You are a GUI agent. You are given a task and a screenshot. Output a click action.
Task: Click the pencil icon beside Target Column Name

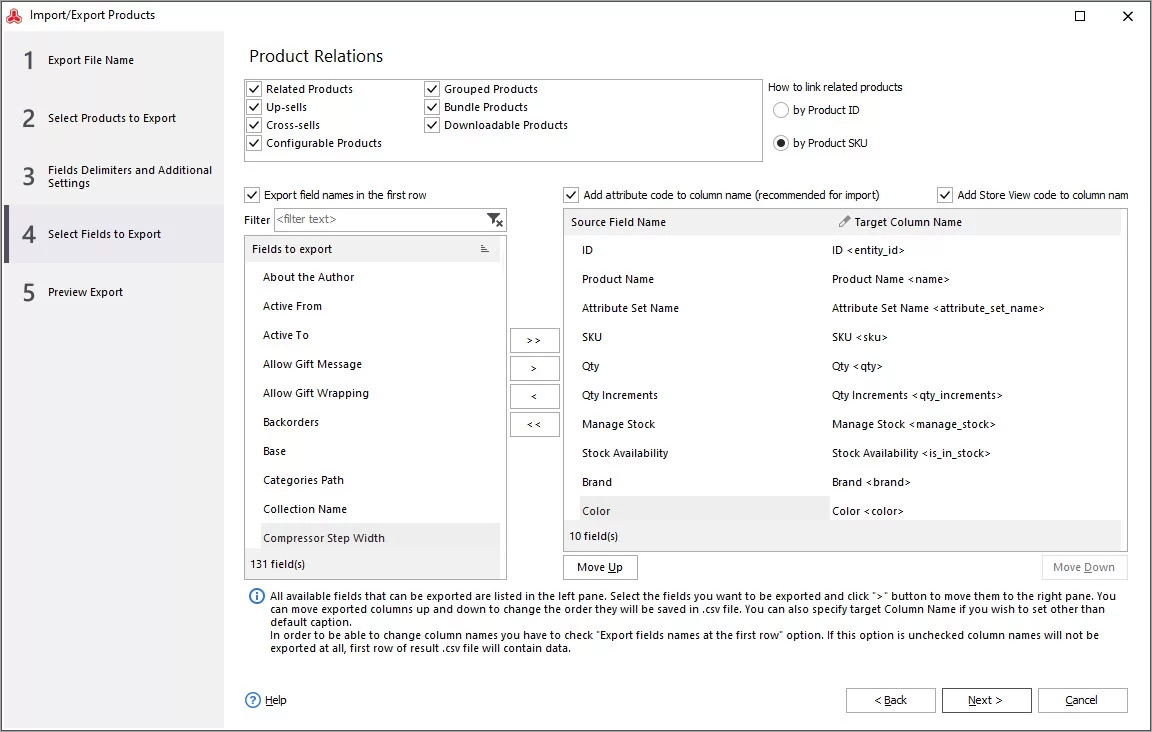pos(844,222)
